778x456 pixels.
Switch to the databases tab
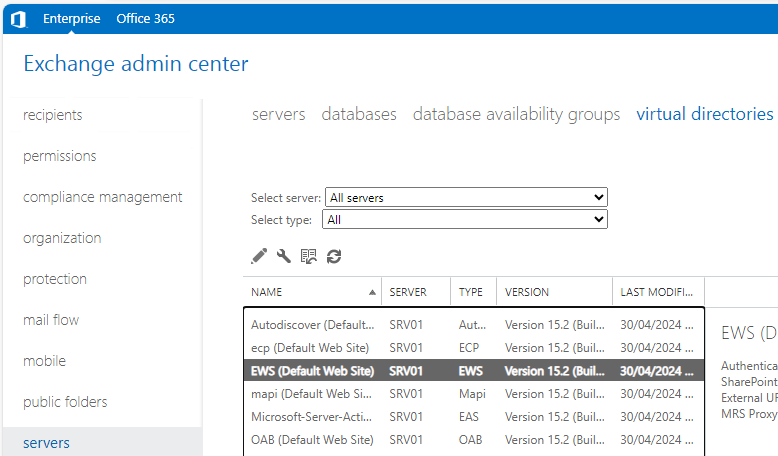pyautogui.click(x=359, y=114)
